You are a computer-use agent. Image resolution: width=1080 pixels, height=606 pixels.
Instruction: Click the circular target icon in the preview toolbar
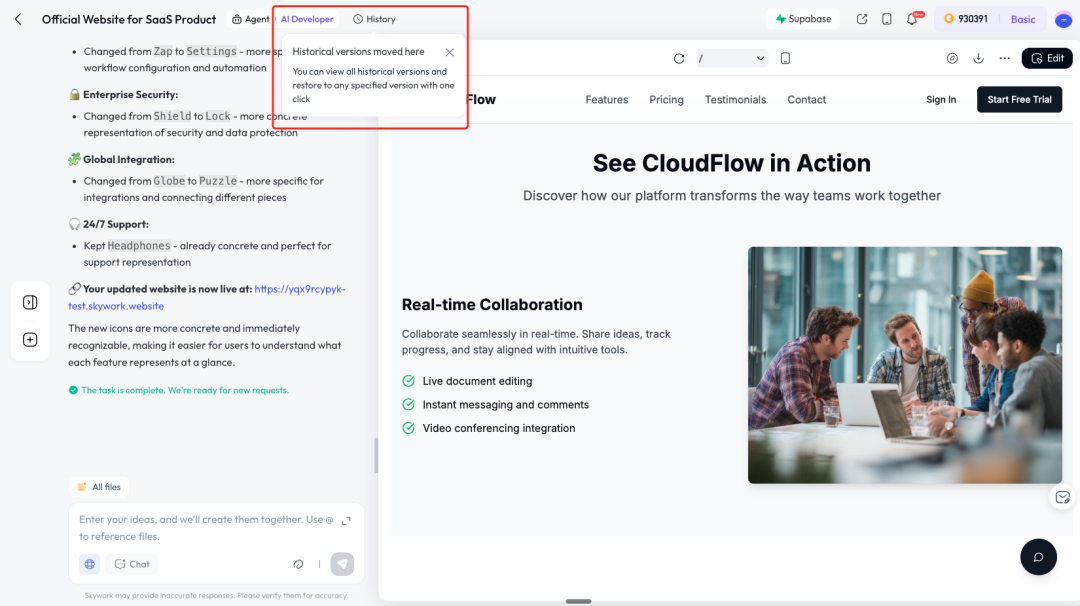[x=952, y=59]
